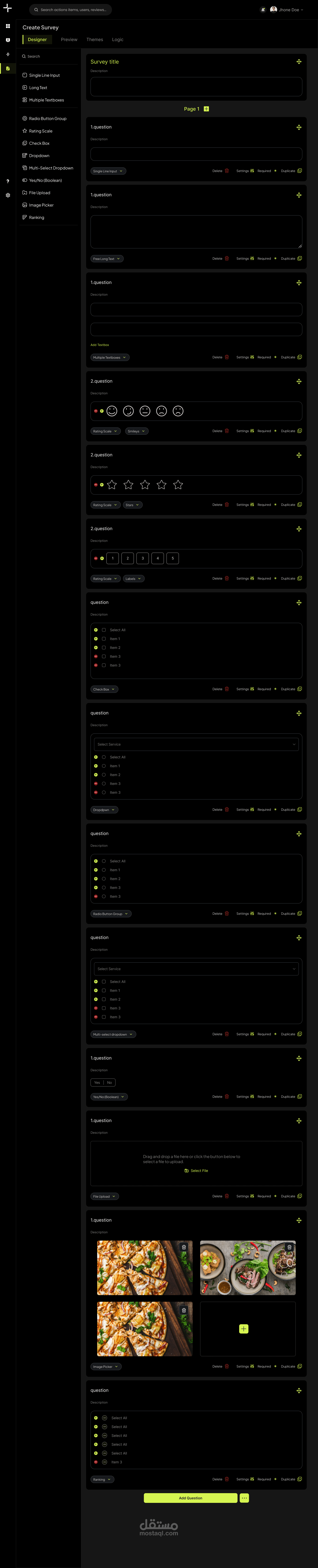Choose No in the Yes/No question
Viewport: 318px width, 1568px height.
point(110,1082)
